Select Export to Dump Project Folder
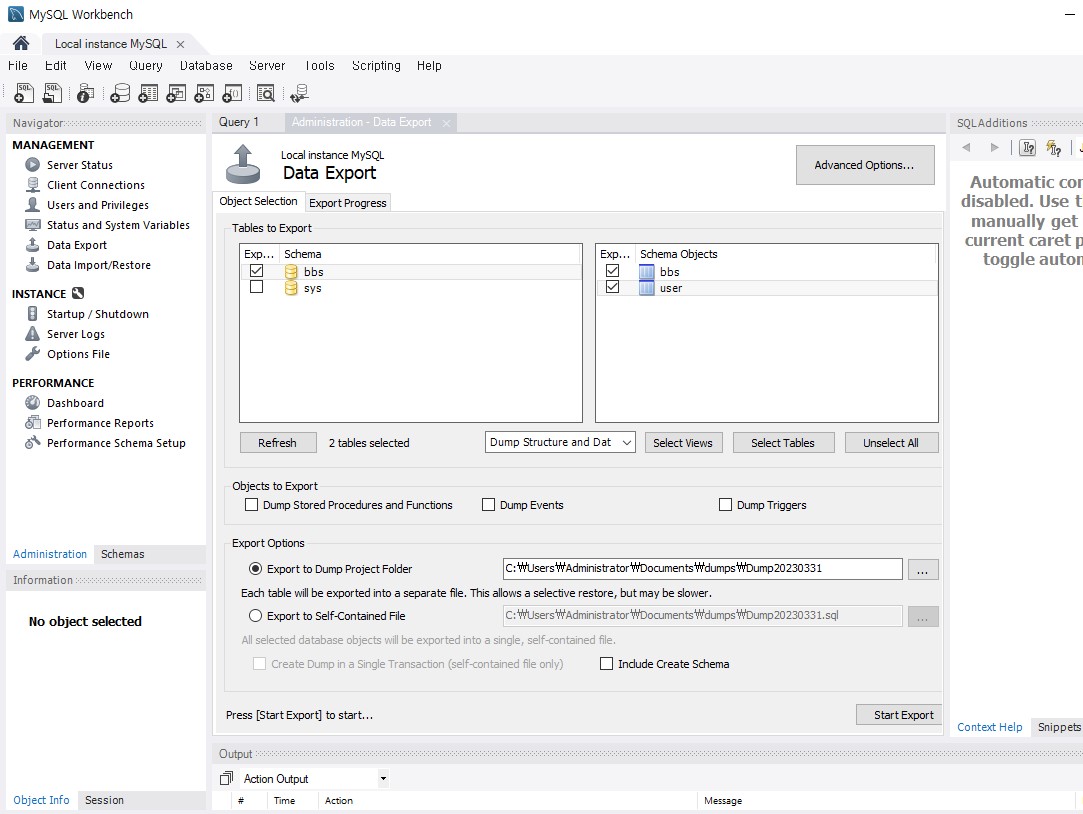 pyautogui.click(x=256, y=569)
